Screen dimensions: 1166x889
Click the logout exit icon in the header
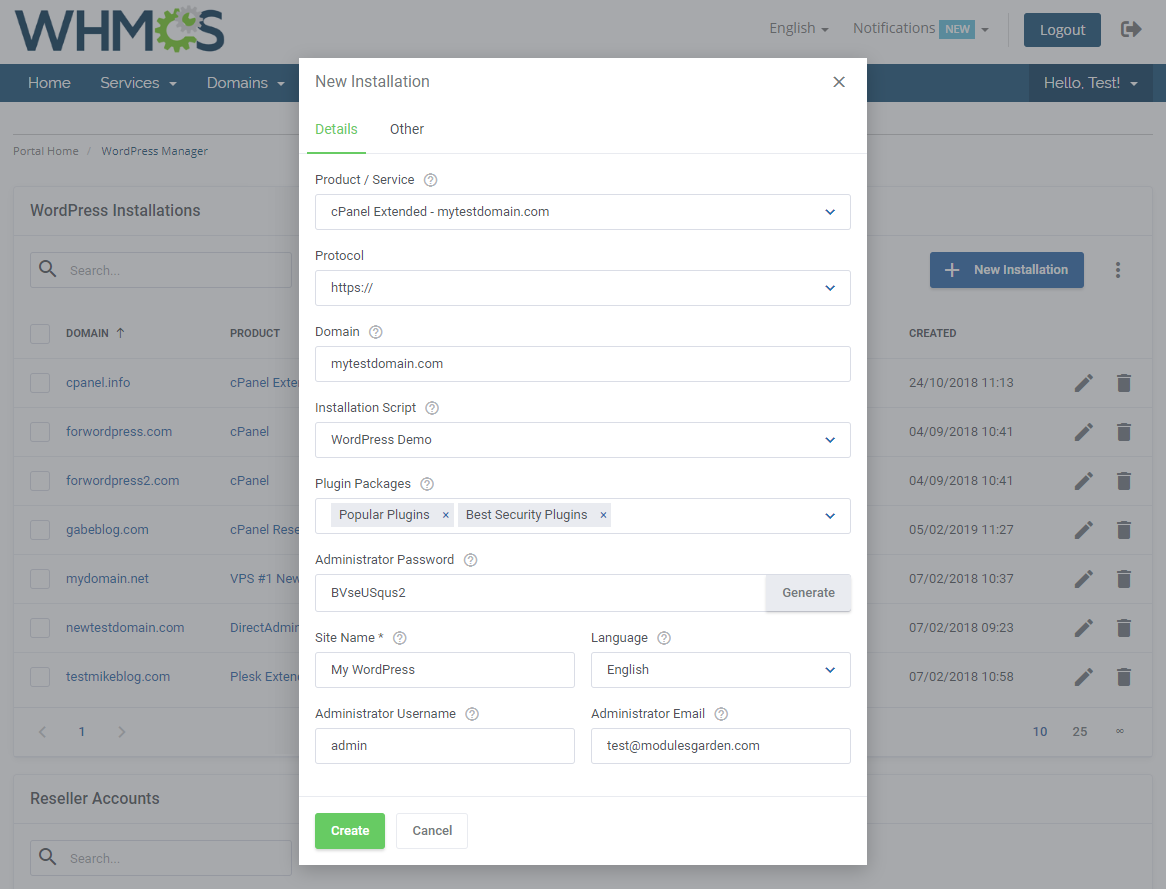tap(1131, 30)
